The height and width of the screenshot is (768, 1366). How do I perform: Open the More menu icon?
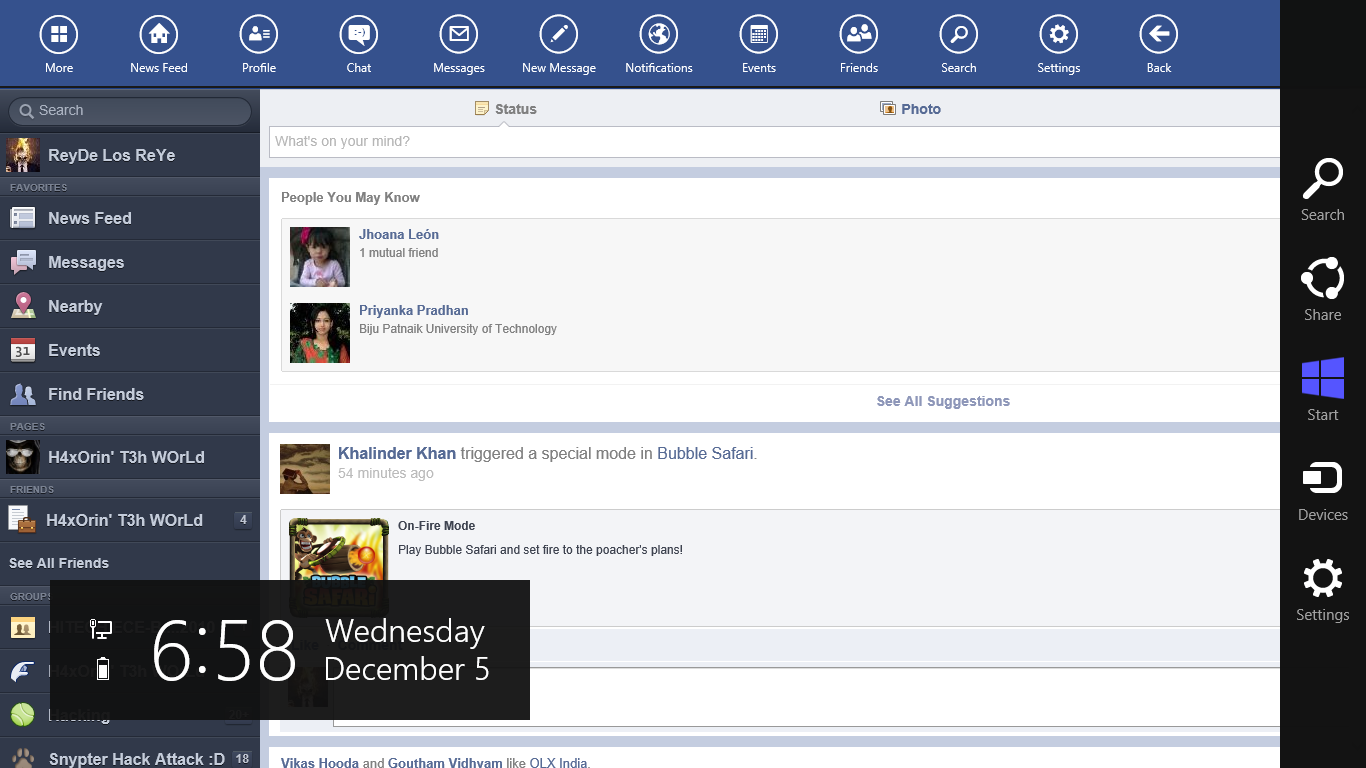click(x=59, y=35)
